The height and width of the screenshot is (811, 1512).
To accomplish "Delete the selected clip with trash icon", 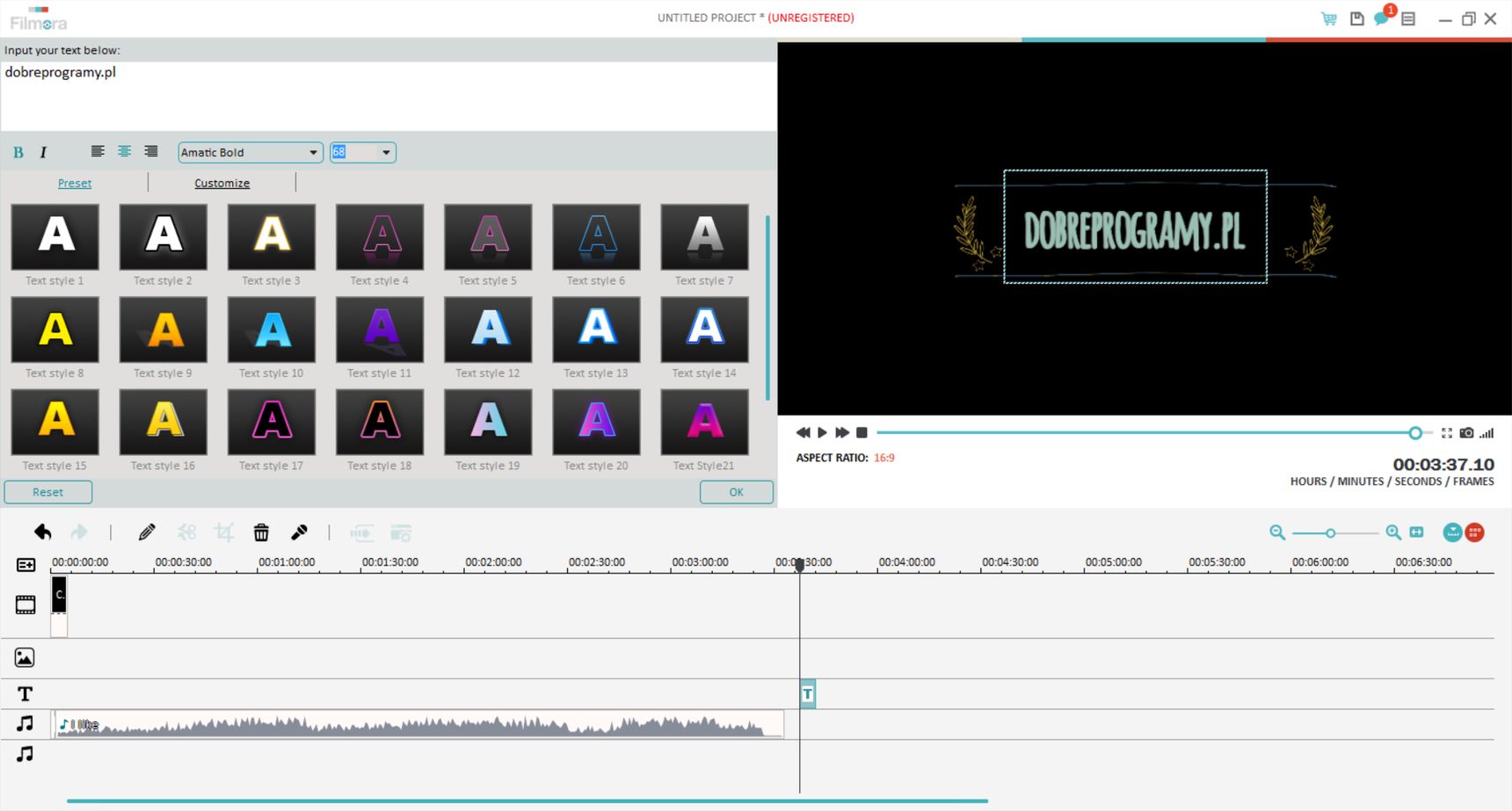I will (261, 532).
